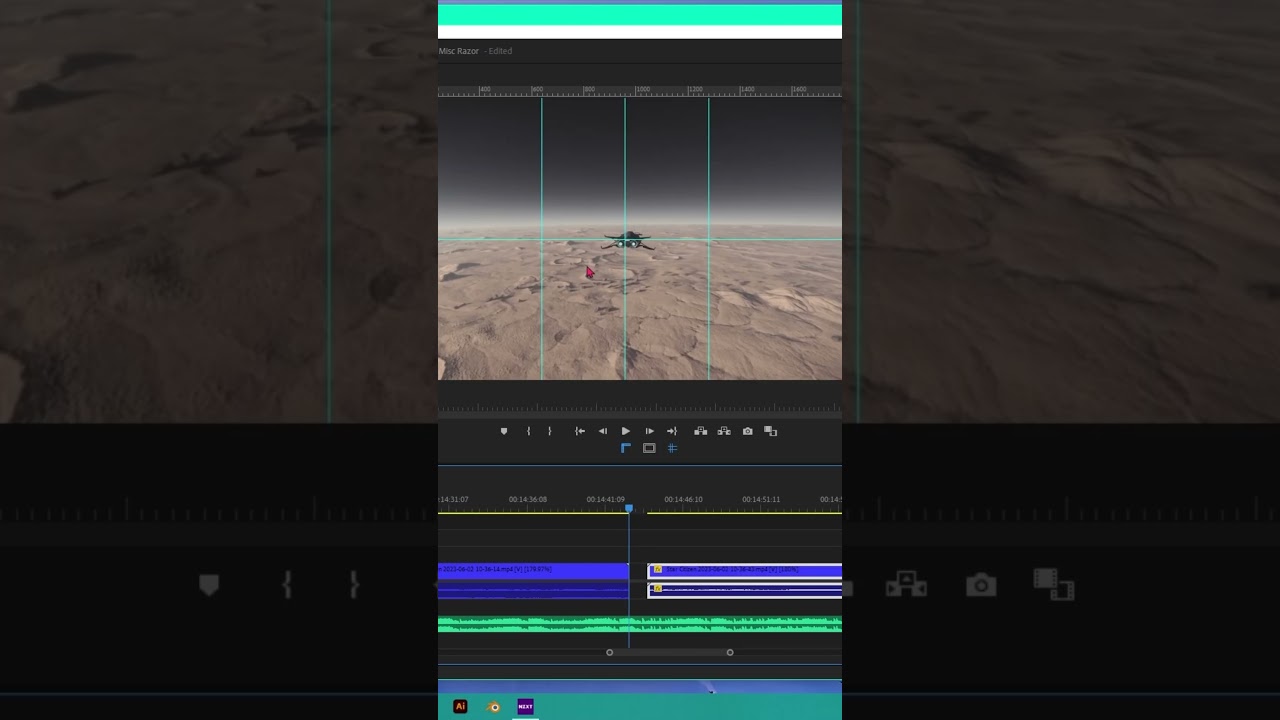Click the left handle of the timeline zoom bar
This screenshot has width=1280, height=720.
pos(609,652)
